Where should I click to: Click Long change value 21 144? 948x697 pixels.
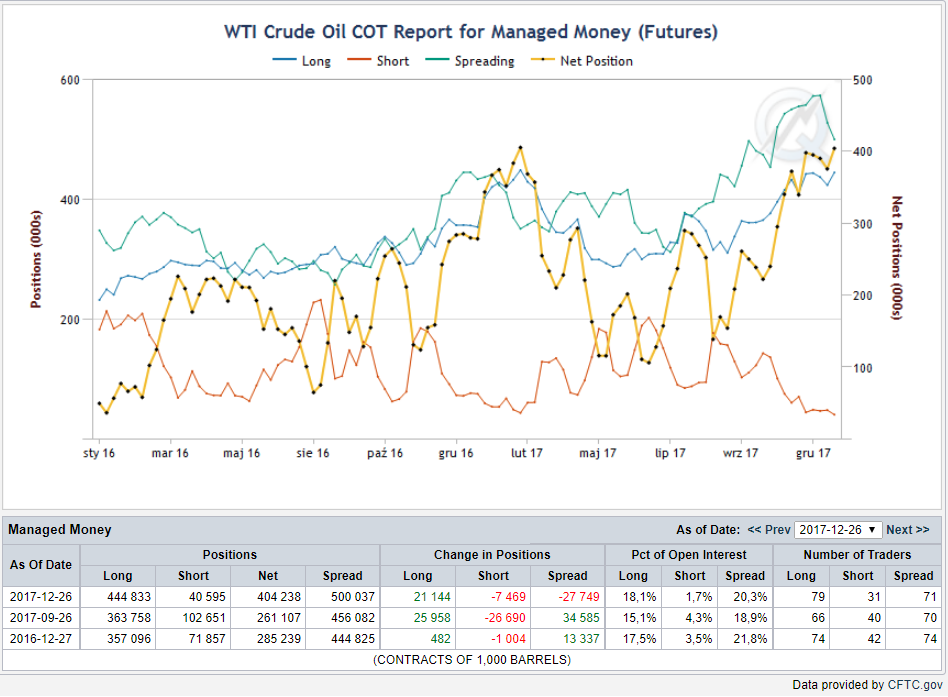pos(432,597)
